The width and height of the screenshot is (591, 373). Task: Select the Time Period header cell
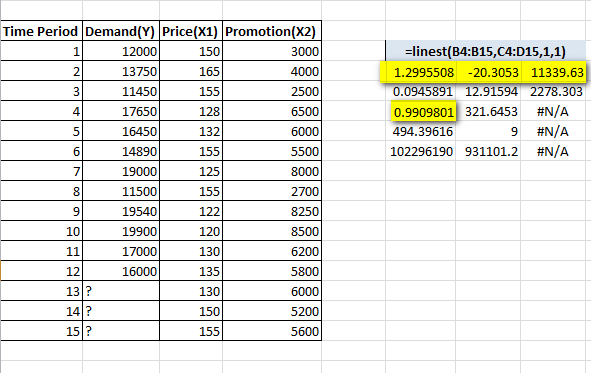(x=41, y=31)
